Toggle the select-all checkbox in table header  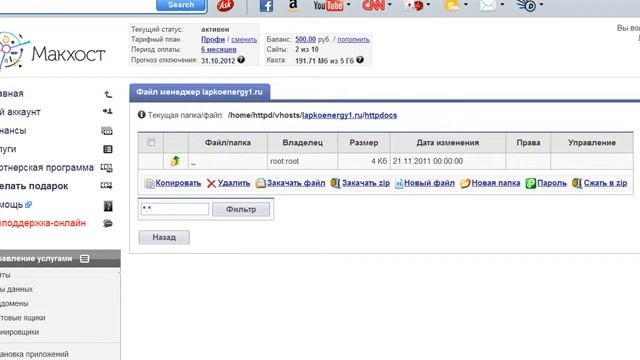(151, 142)
